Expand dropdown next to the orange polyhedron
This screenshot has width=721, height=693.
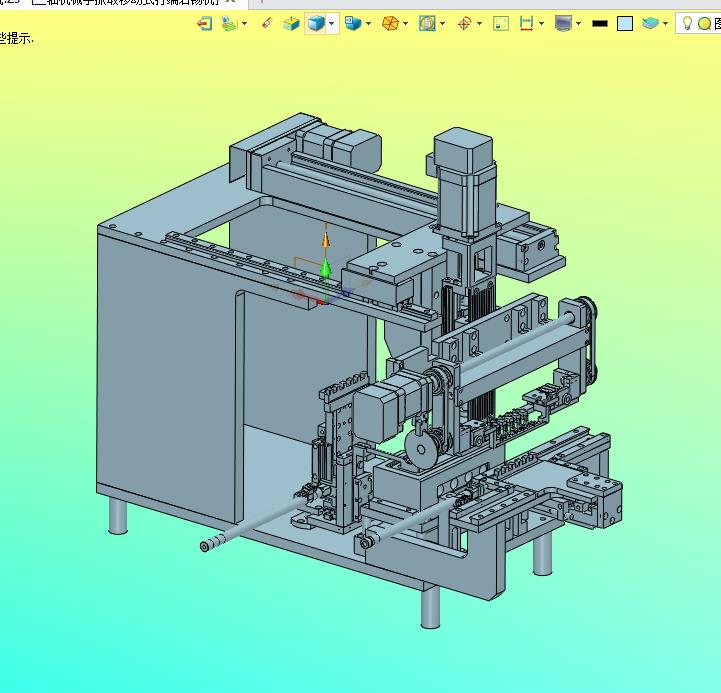pyautogui.click(x=406, y=23)
